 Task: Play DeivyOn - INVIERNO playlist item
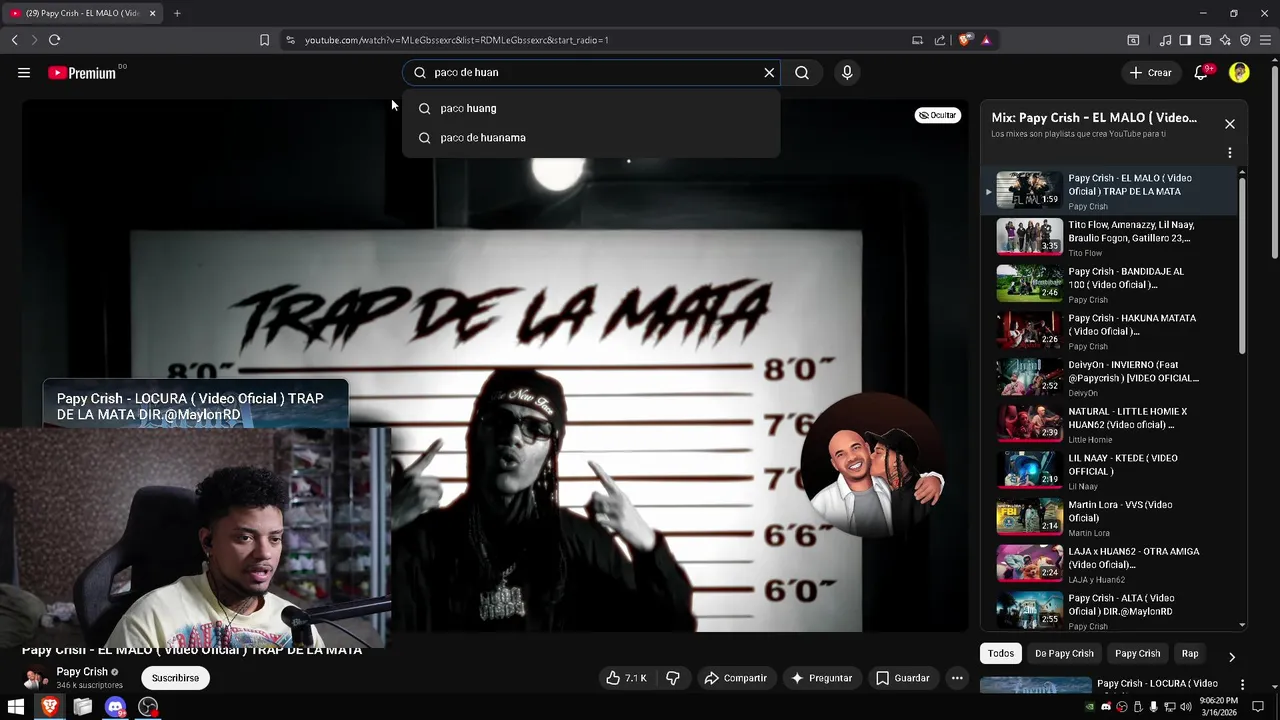coord(1110,377)
